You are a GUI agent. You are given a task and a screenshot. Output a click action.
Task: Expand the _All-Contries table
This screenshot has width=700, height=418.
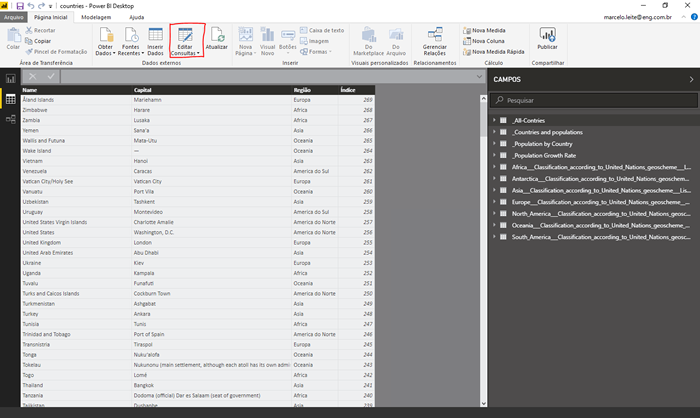(x=494, y=119)
